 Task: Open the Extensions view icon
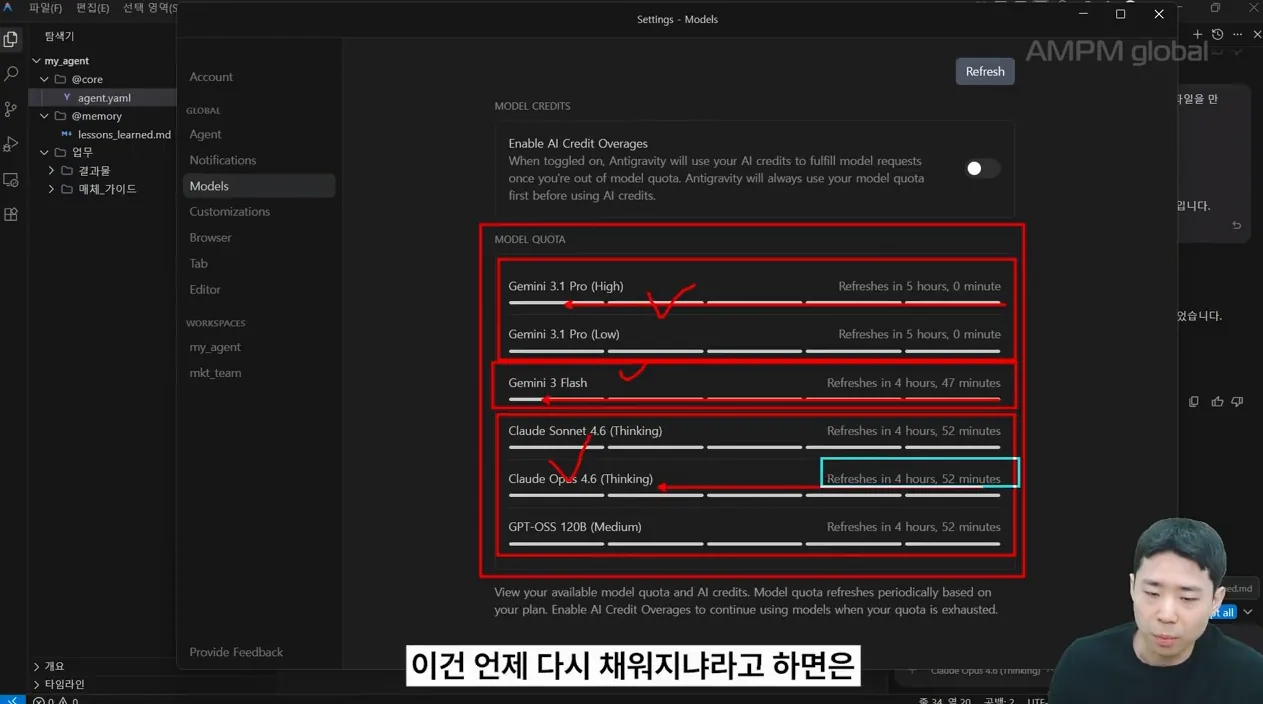[11, 214]
